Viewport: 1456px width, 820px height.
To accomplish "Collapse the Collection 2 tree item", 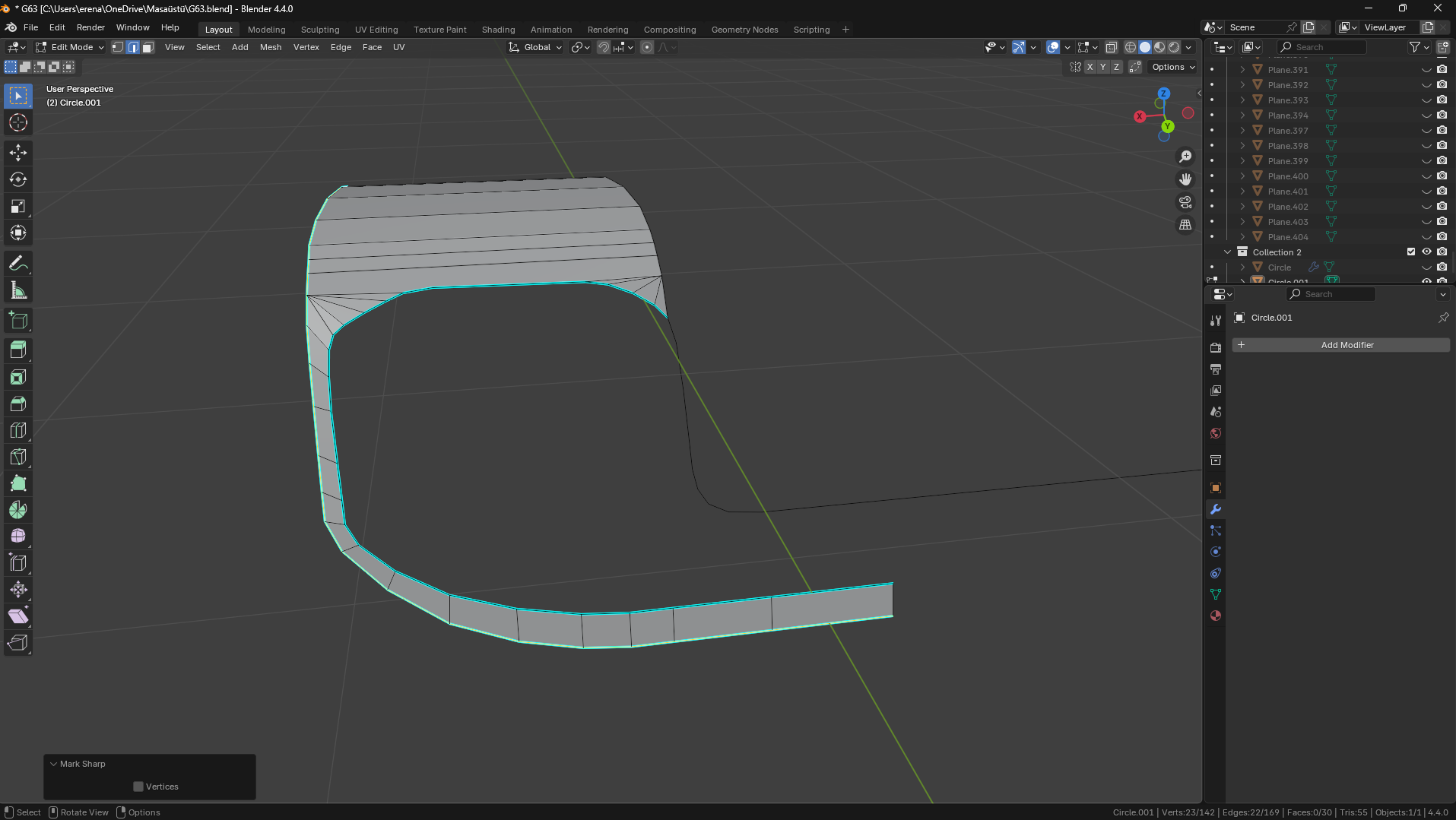I will tap(1227, 252).
